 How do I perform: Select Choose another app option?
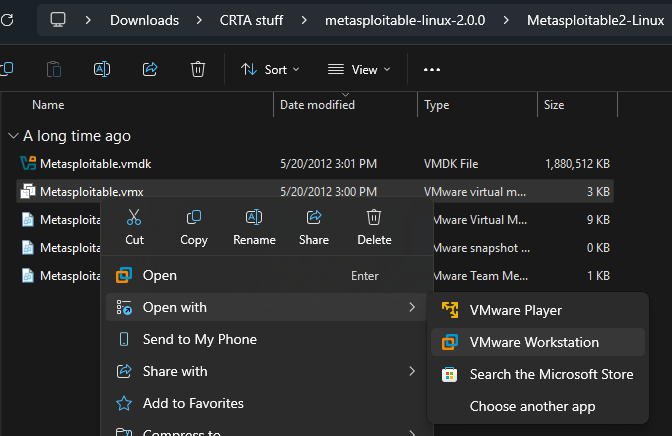[x=532, y=406]
